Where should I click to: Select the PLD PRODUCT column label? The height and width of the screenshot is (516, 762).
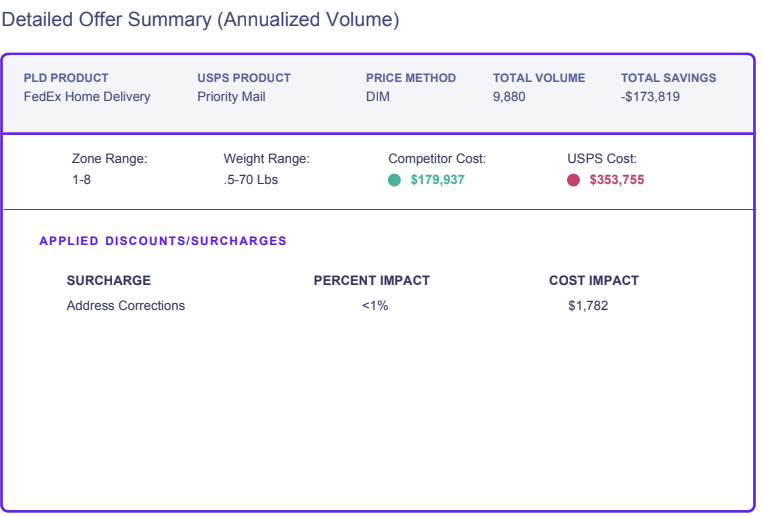click(66, 78)
